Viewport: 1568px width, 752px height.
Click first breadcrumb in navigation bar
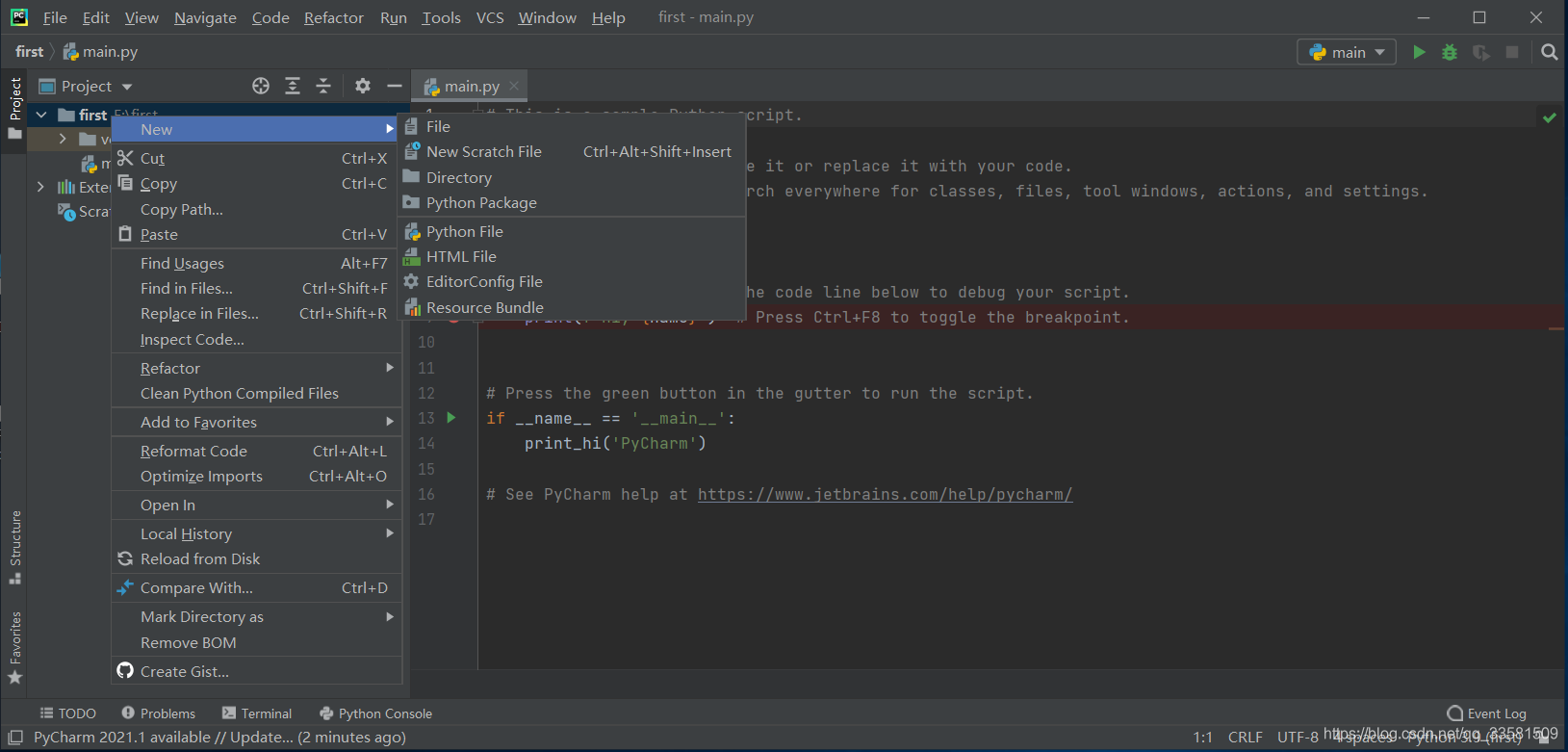[30, 52]
